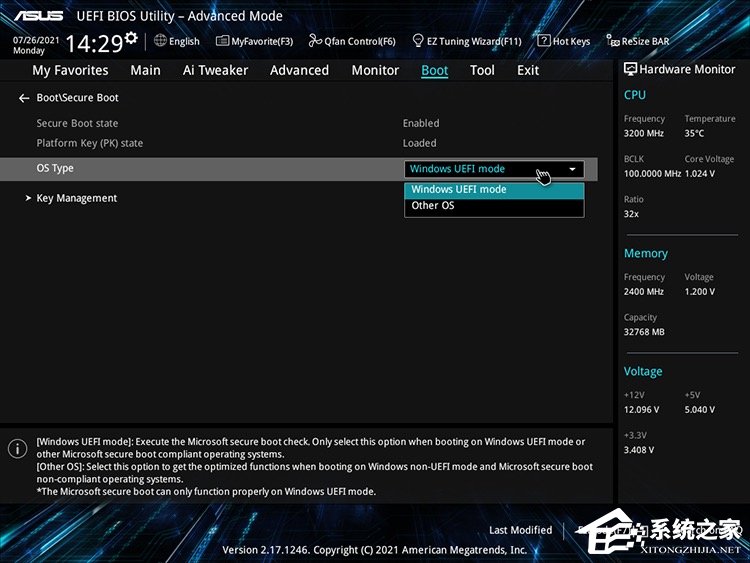Click the ReSize BAR toolbar icon
The width and height of the screenshot is (750, 563).
pyautogui.click(x=612, y=41)
